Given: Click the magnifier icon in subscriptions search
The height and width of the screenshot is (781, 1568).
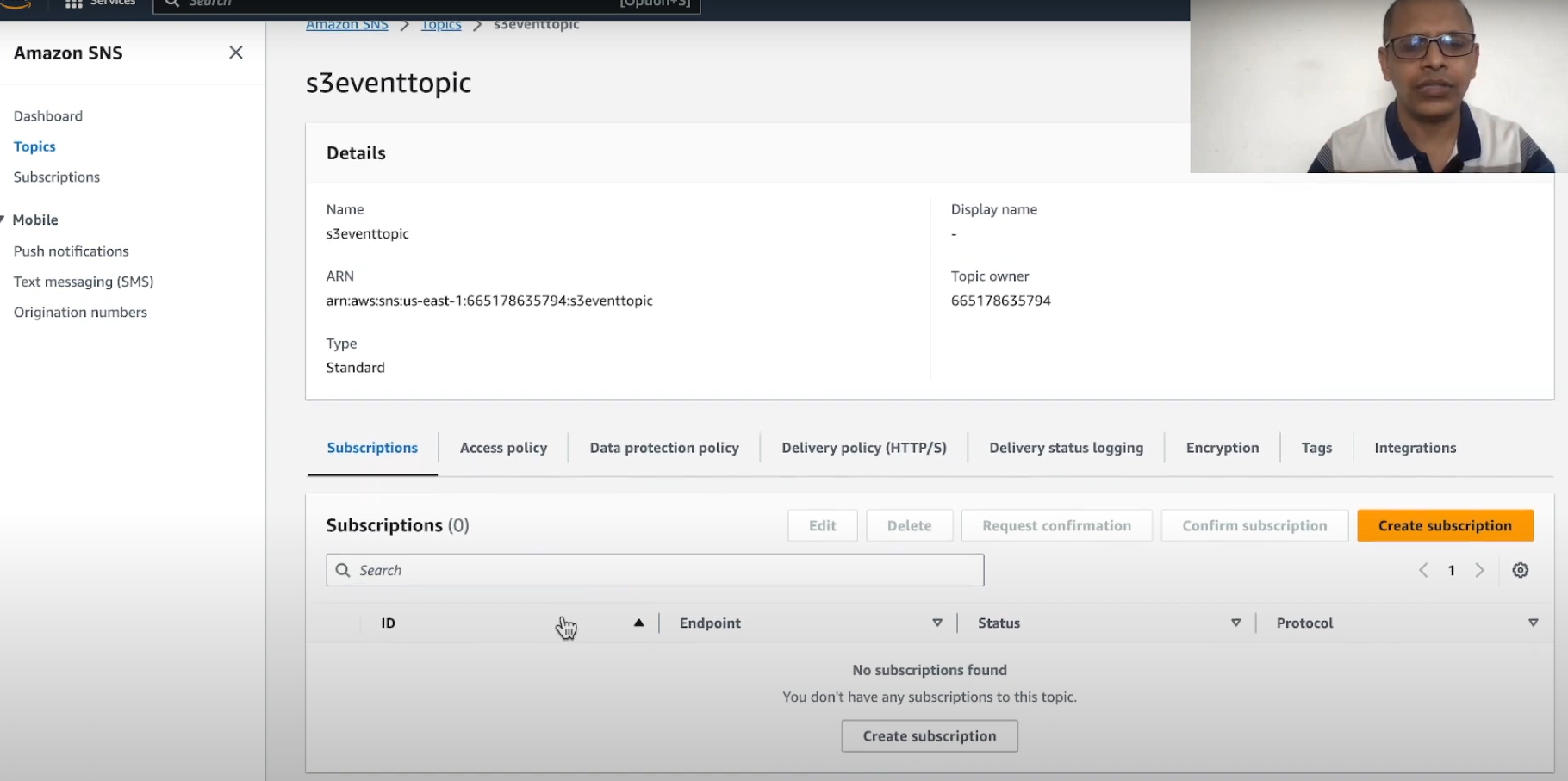Looking at the screenshot, I should pyautogui.click(x=343, y=570).
